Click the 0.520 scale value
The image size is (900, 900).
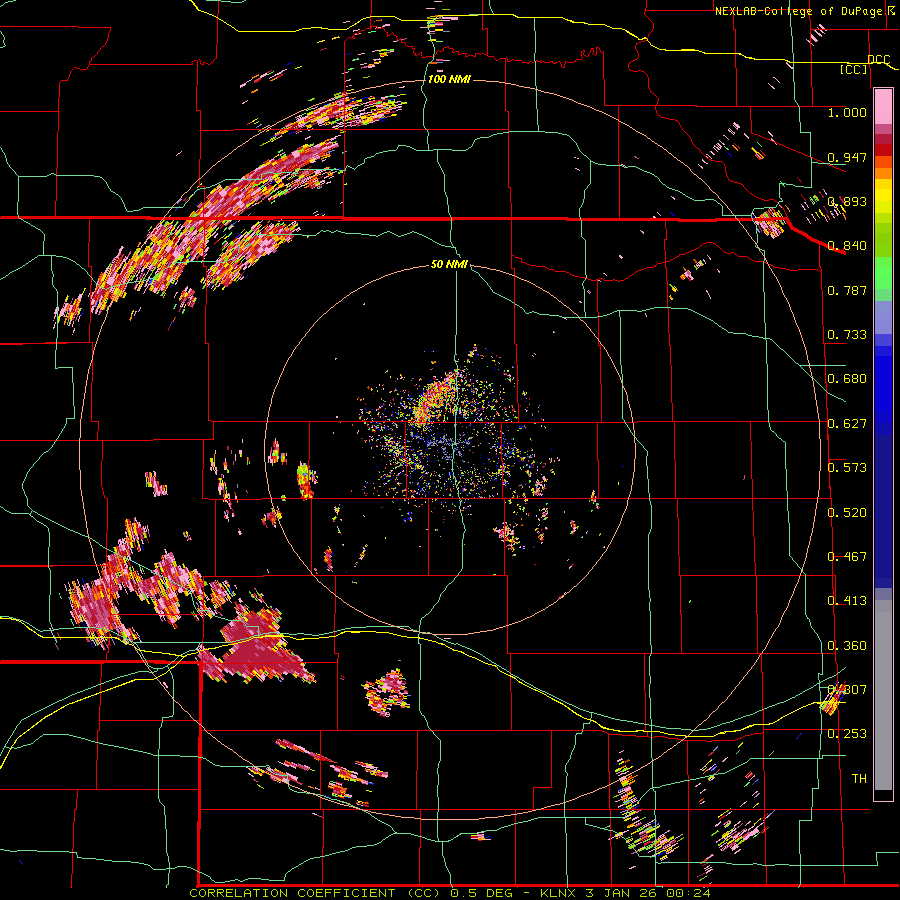tap(847, 513)
